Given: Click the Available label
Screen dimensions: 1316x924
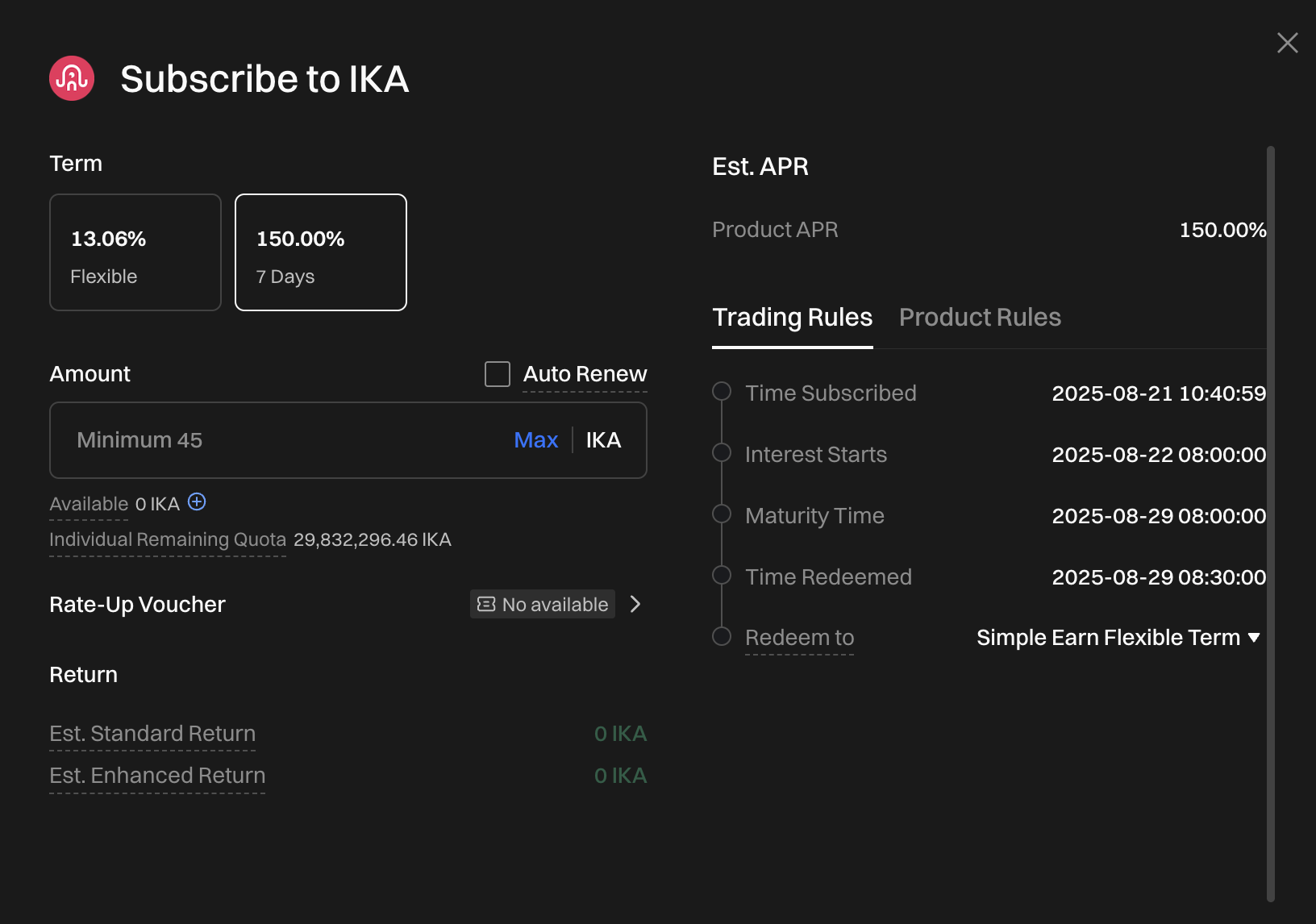Looking at the screenshot, I should (x=89, y=504).
